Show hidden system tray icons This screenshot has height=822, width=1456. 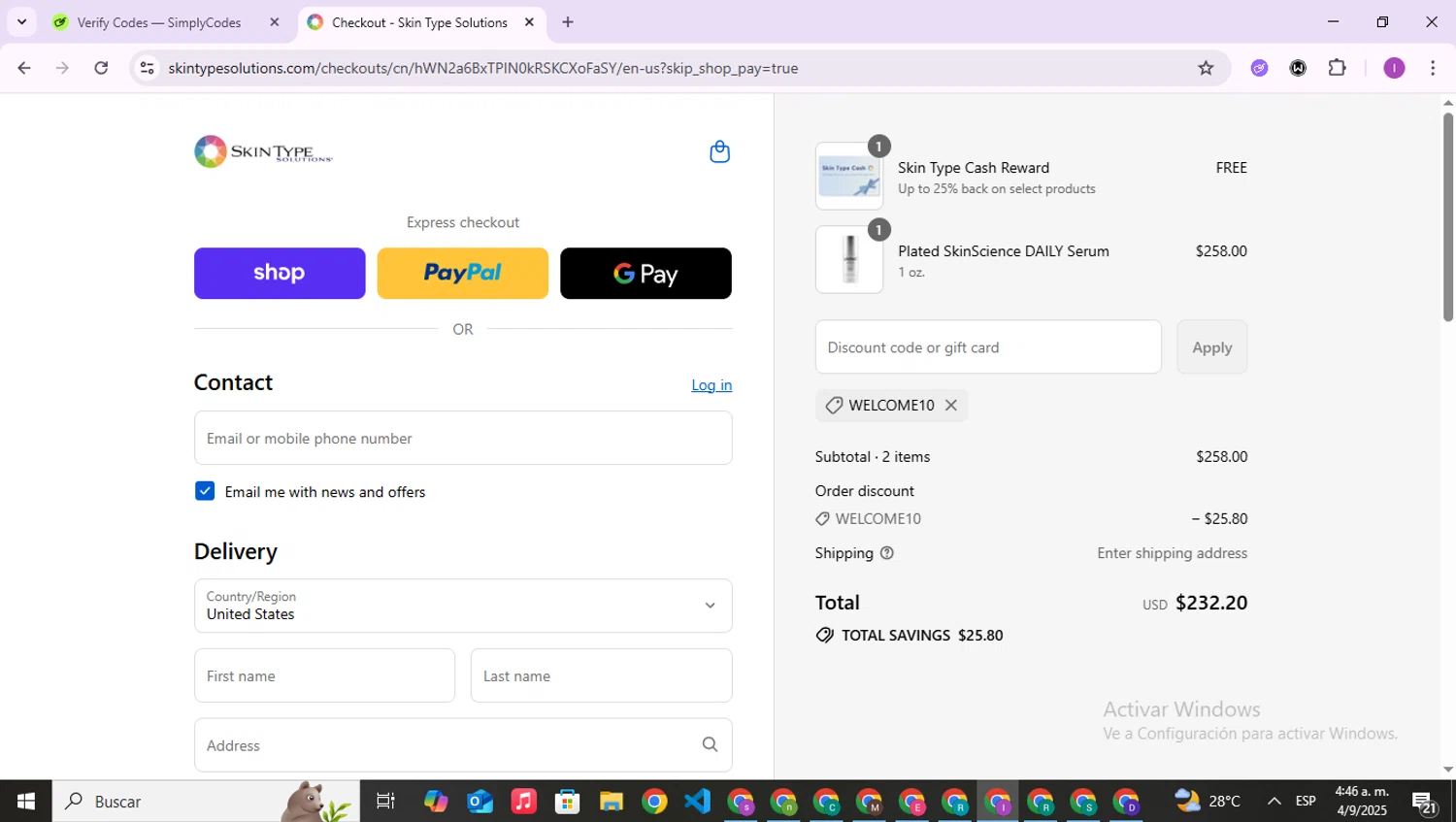1274,801
